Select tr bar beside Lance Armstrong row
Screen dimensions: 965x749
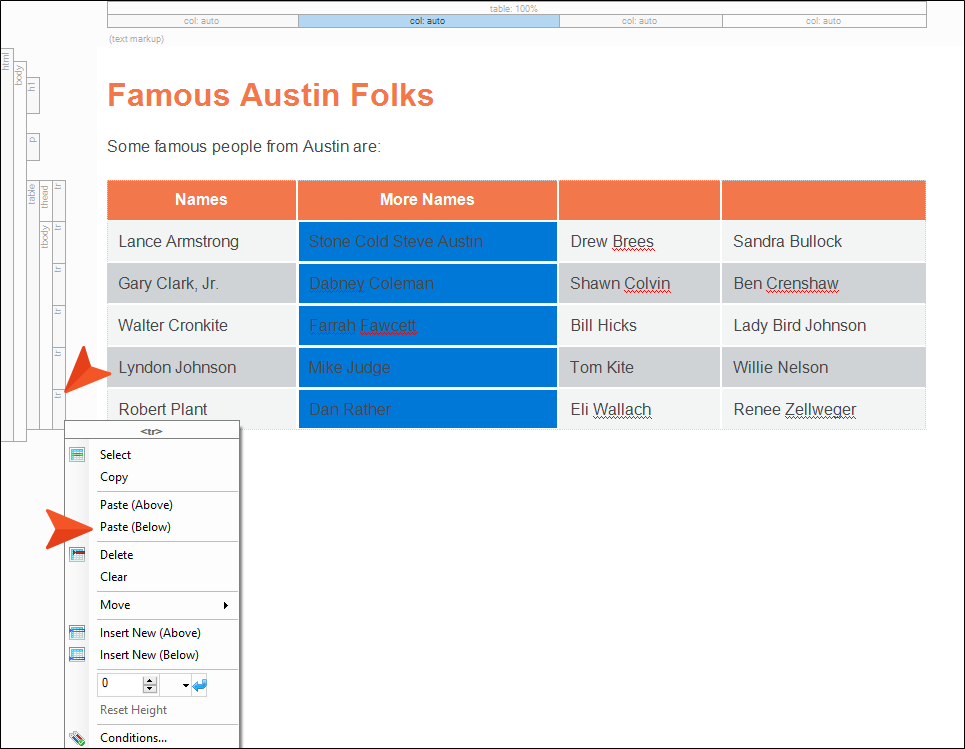click(x=59, y=242)
